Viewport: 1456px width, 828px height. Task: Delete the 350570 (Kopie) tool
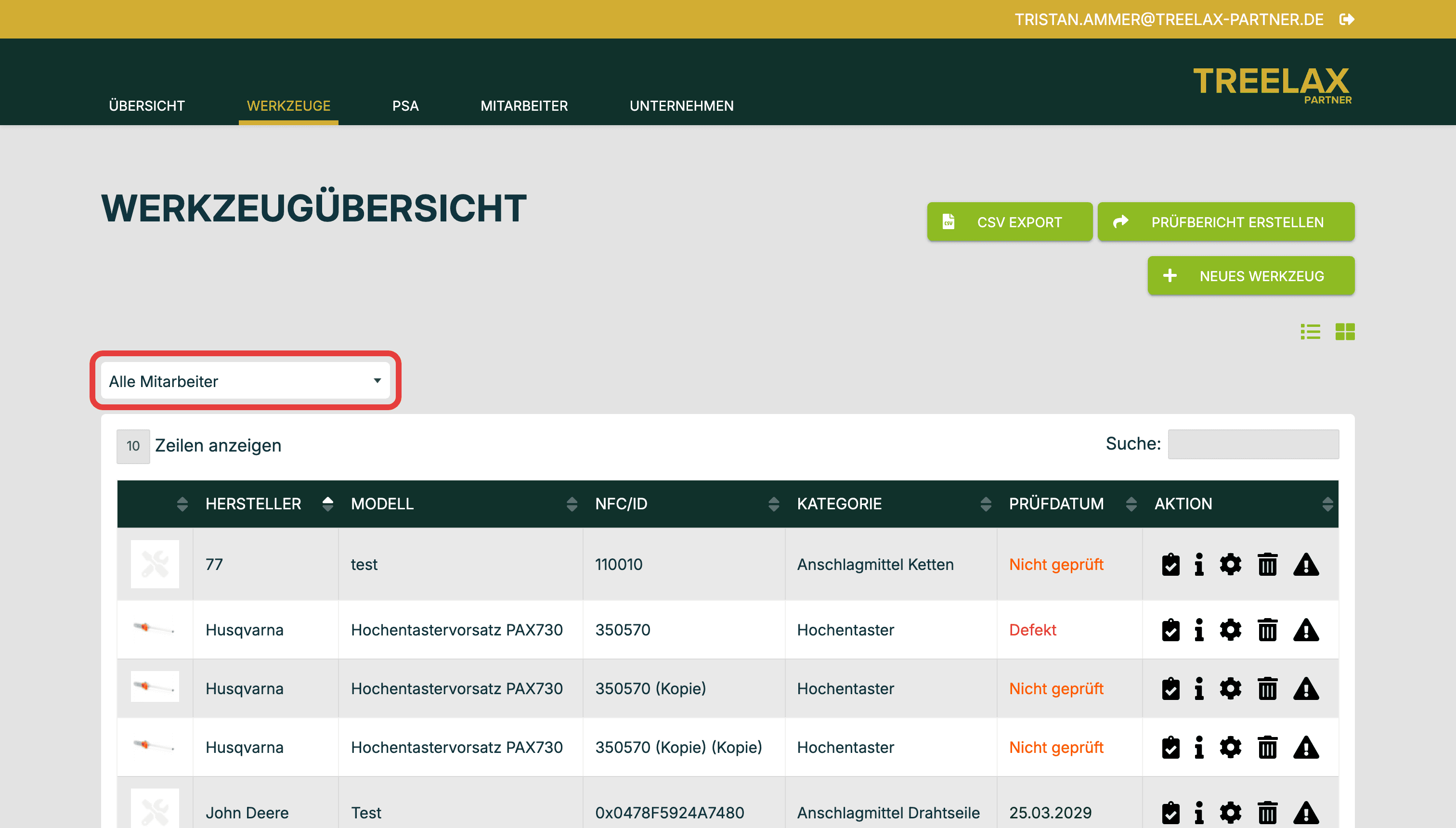(x=1267, y=689)
